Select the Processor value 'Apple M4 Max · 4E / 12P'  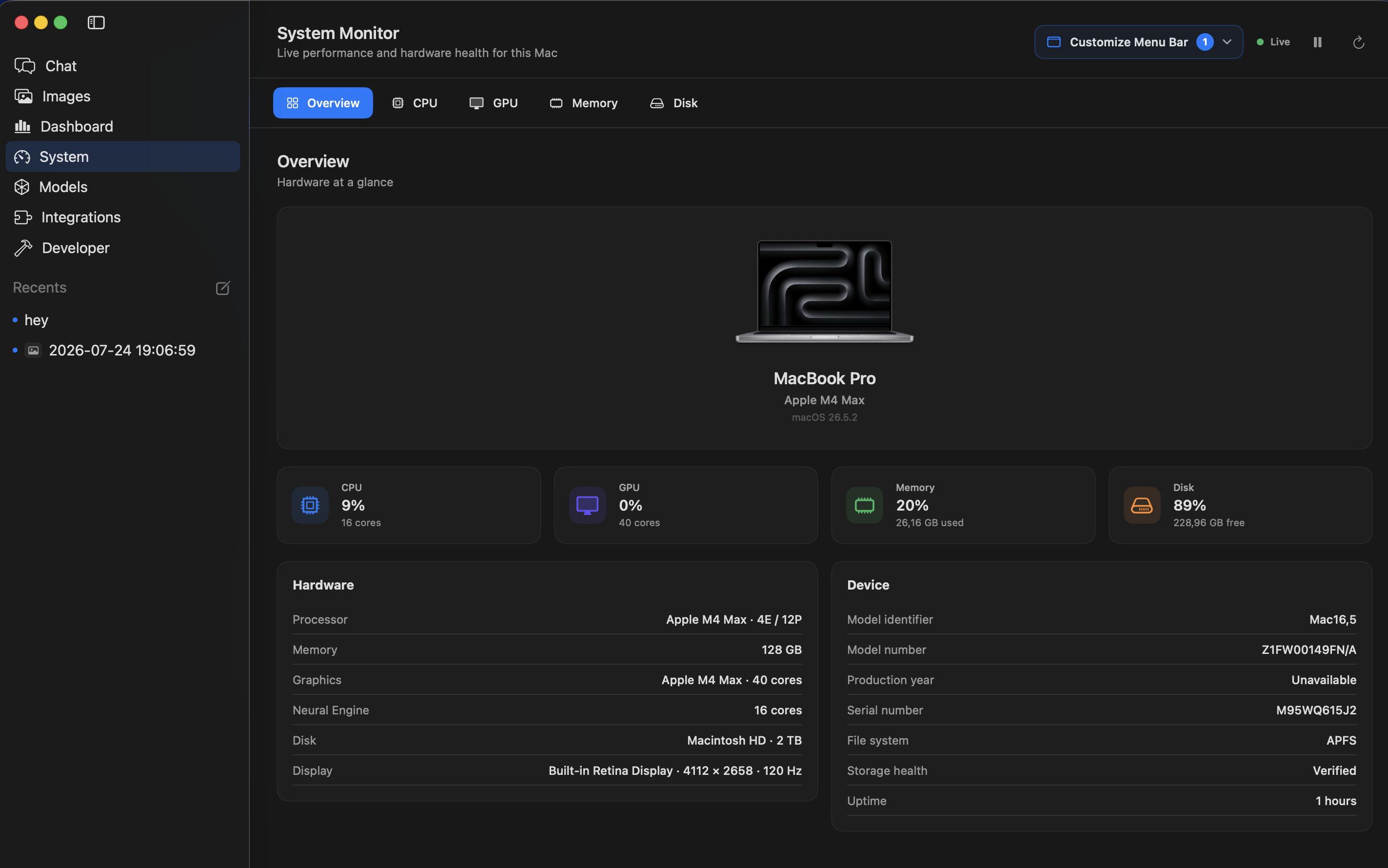[x=734, y=619]
